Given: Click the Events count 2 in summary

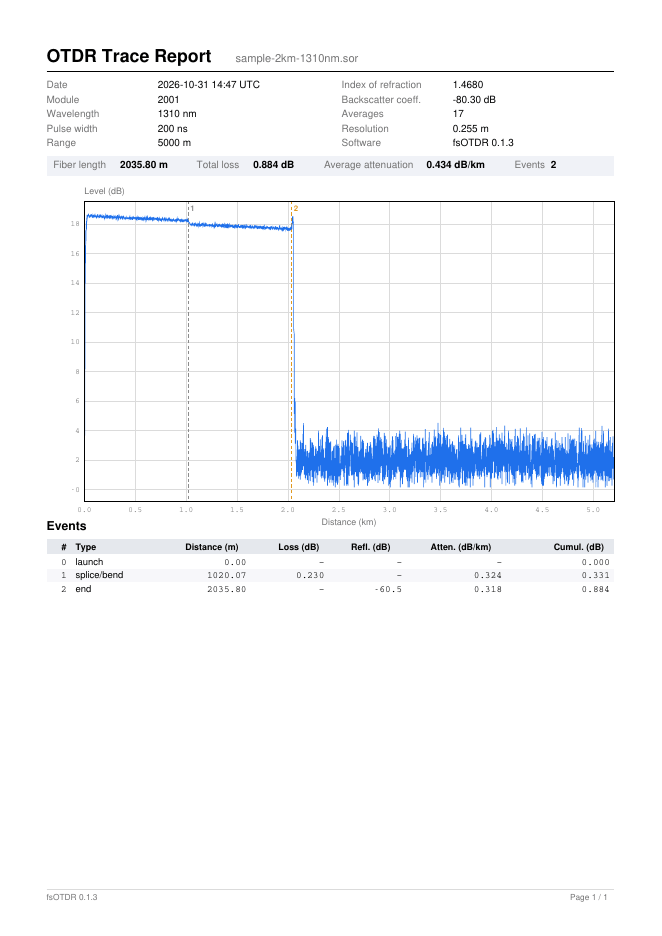Looking at the screenshot, I should (553, 165).
